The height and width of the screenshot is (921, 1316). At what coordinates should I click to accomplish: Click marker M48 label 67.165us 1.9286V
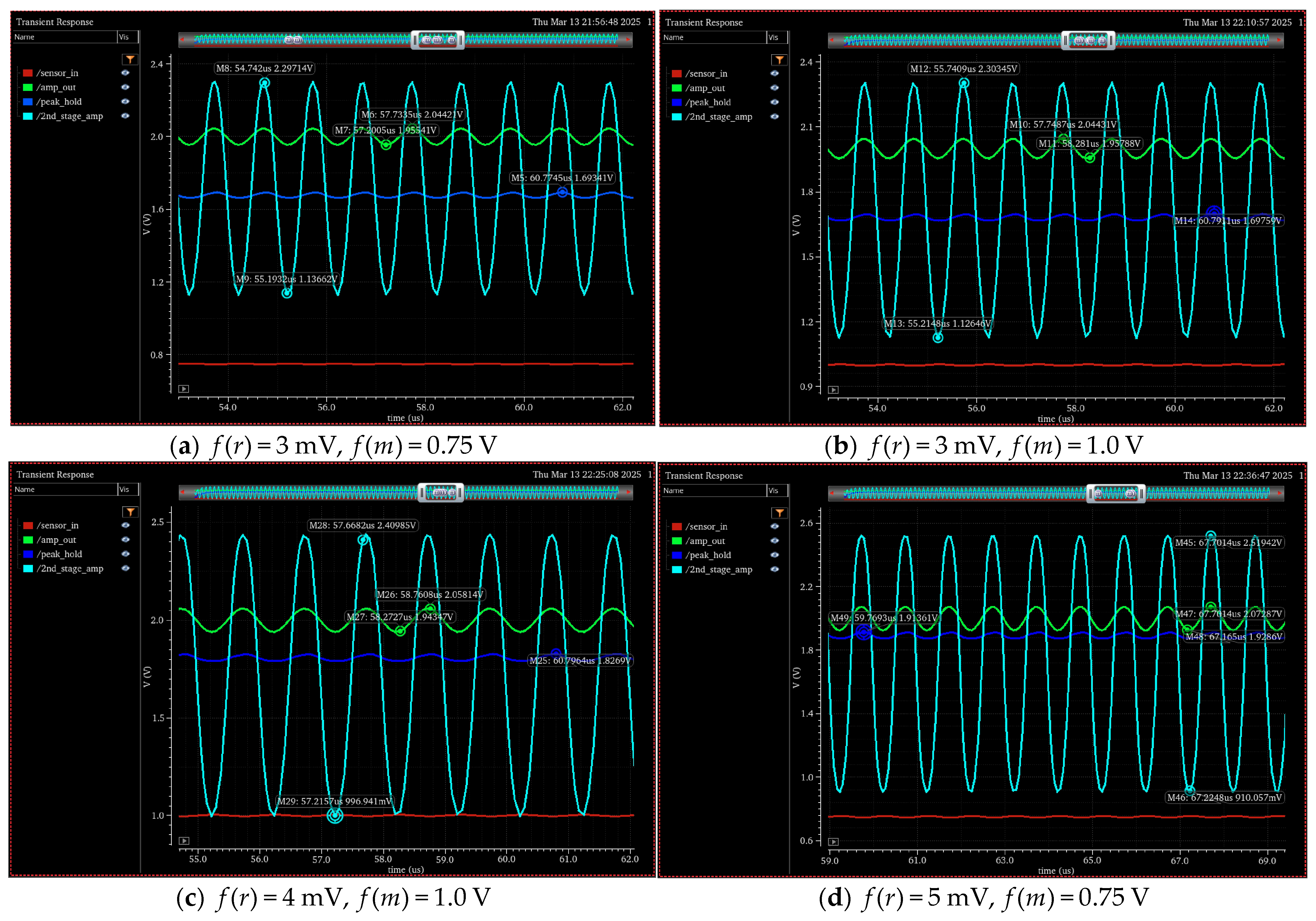1233,637
